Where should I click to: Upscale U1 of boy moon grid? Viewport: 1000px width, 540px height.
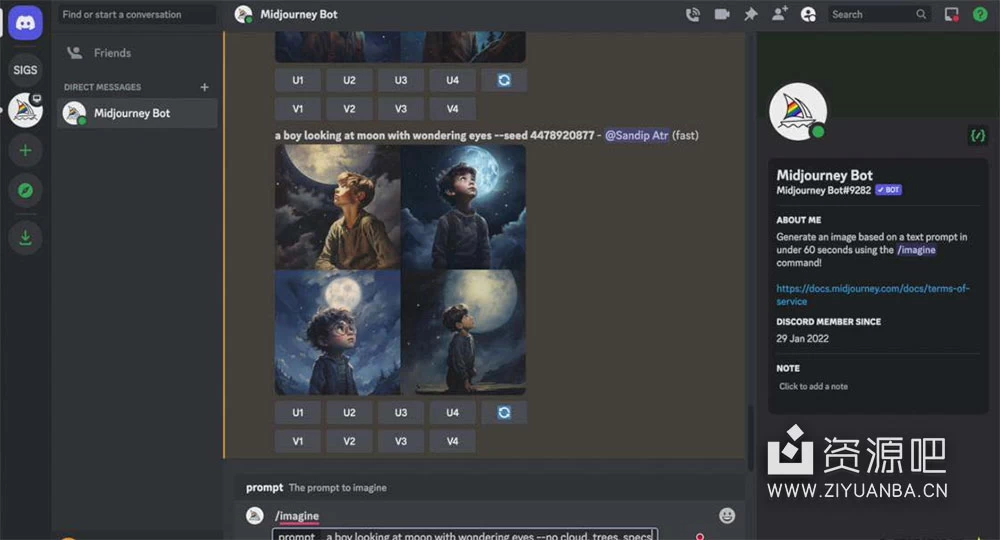pyautogui.click(x=298, y=412)
